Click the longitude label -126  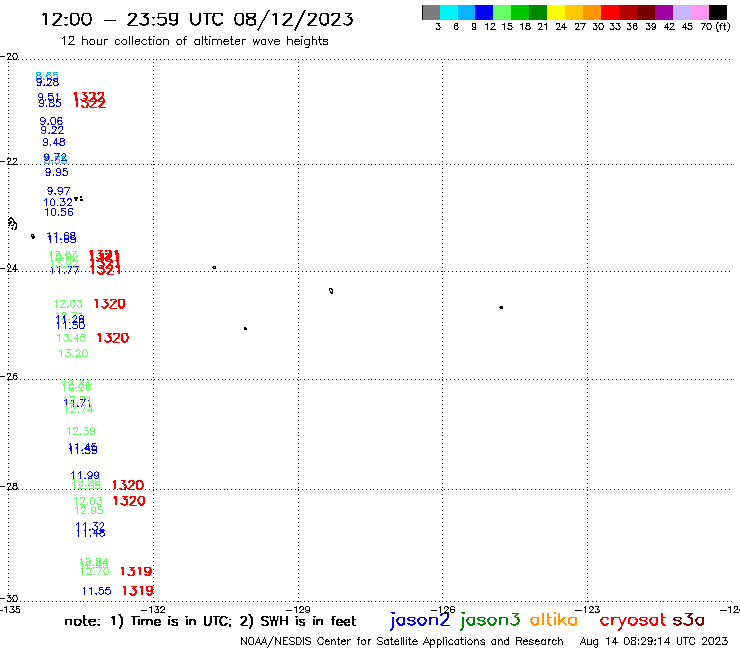pyautogui.click(x=443, y=609)
